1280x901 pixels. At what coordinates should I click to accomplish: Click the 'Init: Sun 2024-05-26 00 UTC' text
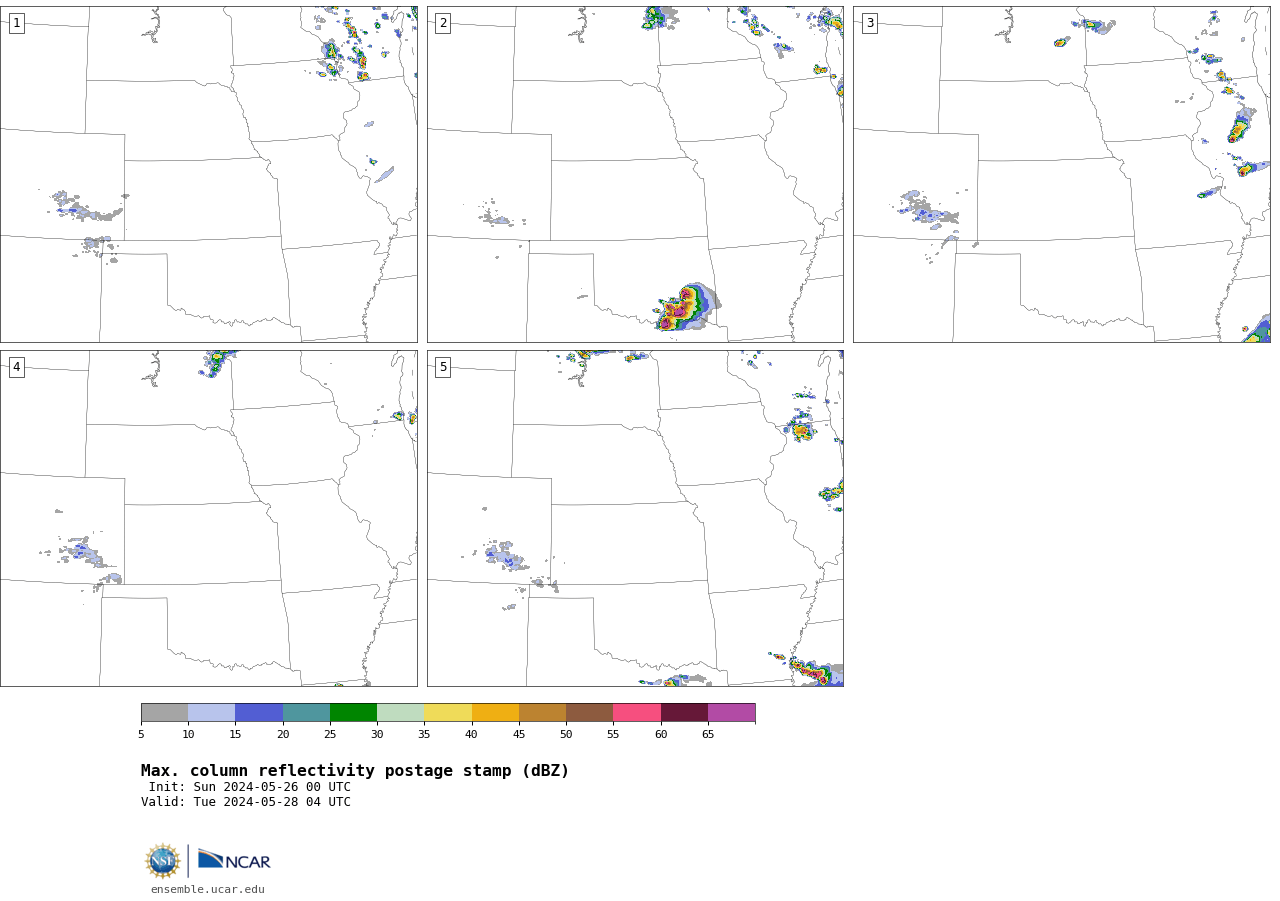250,787
